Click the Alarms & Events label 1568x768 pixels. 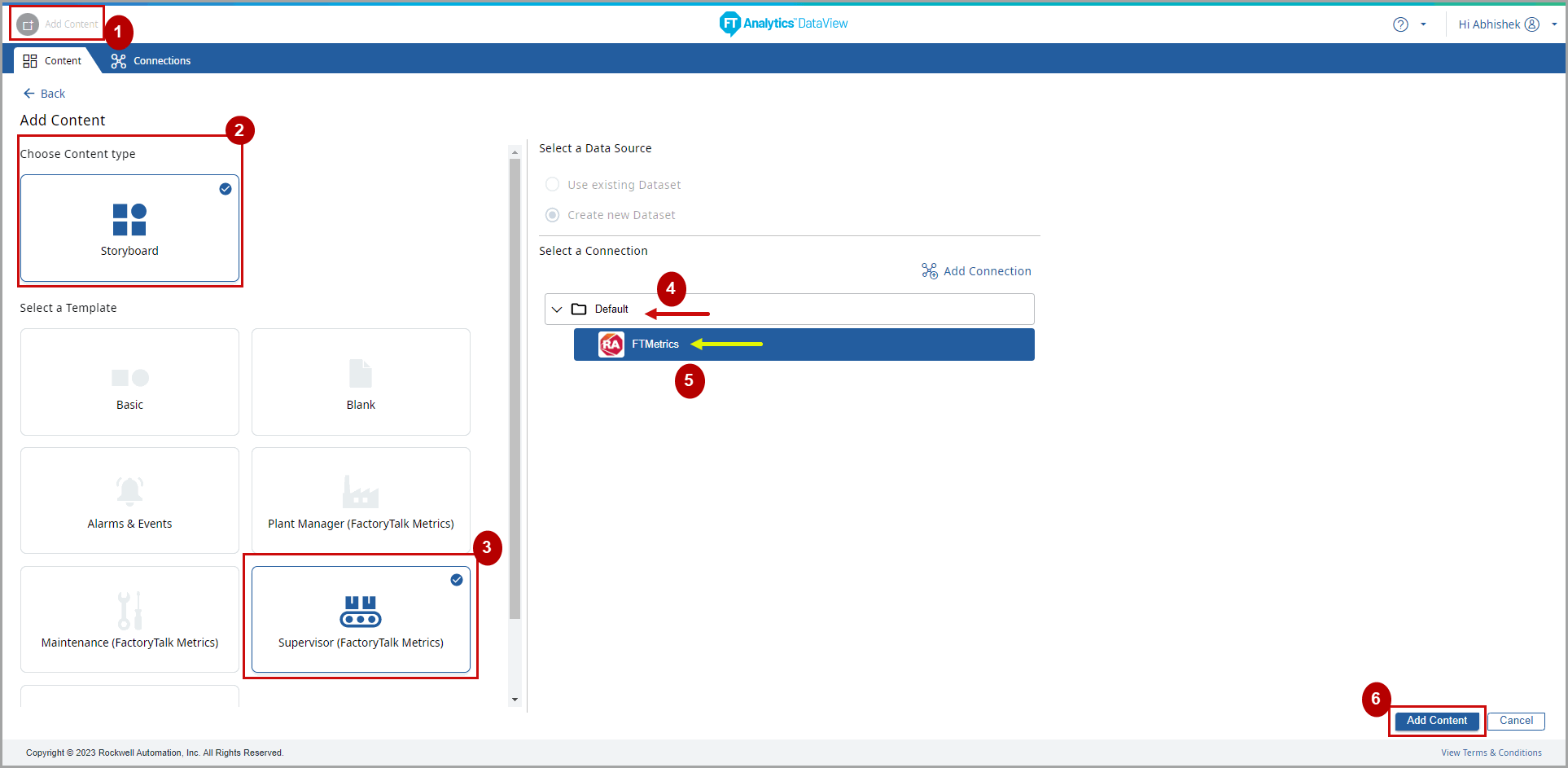pos(129,524)
